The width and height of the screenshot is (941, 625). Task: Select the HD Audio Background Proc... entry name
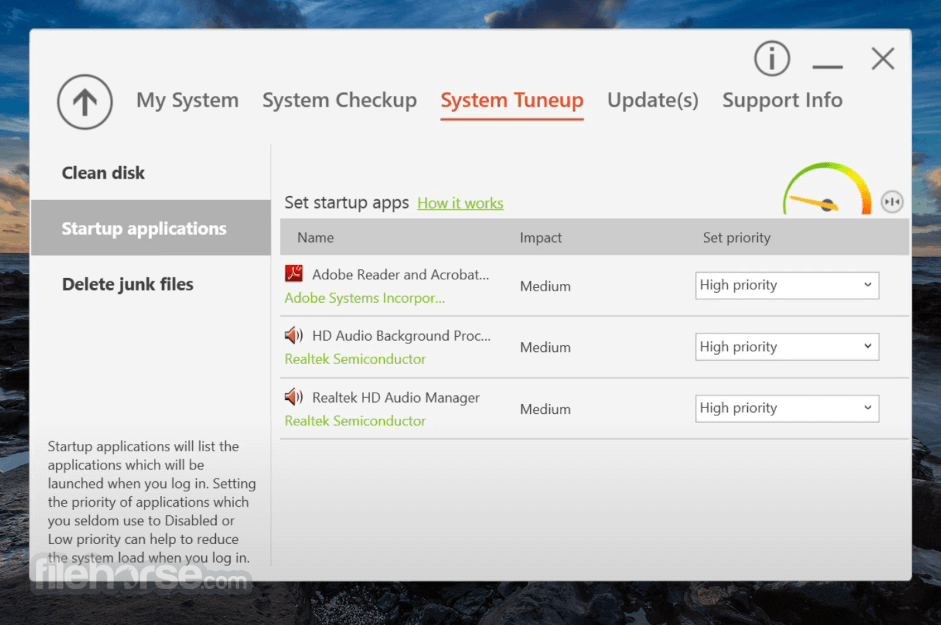point(401,336)
